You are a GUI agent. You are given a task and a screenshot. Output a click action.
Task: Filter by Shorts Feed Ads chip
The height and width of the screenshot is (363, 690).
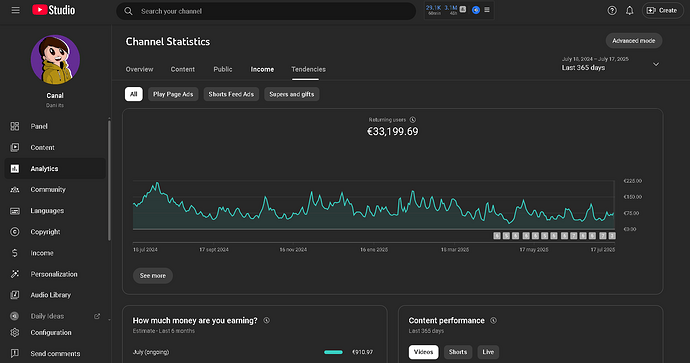(x=231, y=94)
